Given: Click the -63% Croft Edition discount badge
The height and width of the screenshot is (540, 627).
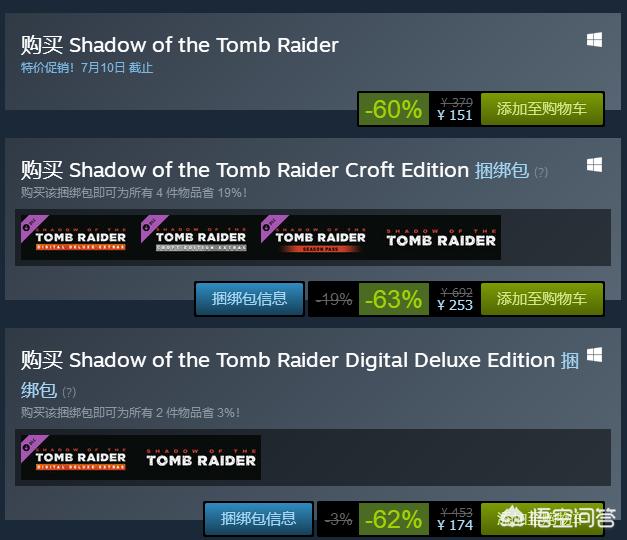Looking at the screenshot, I should pyautogui.click(x=393, y=299).
